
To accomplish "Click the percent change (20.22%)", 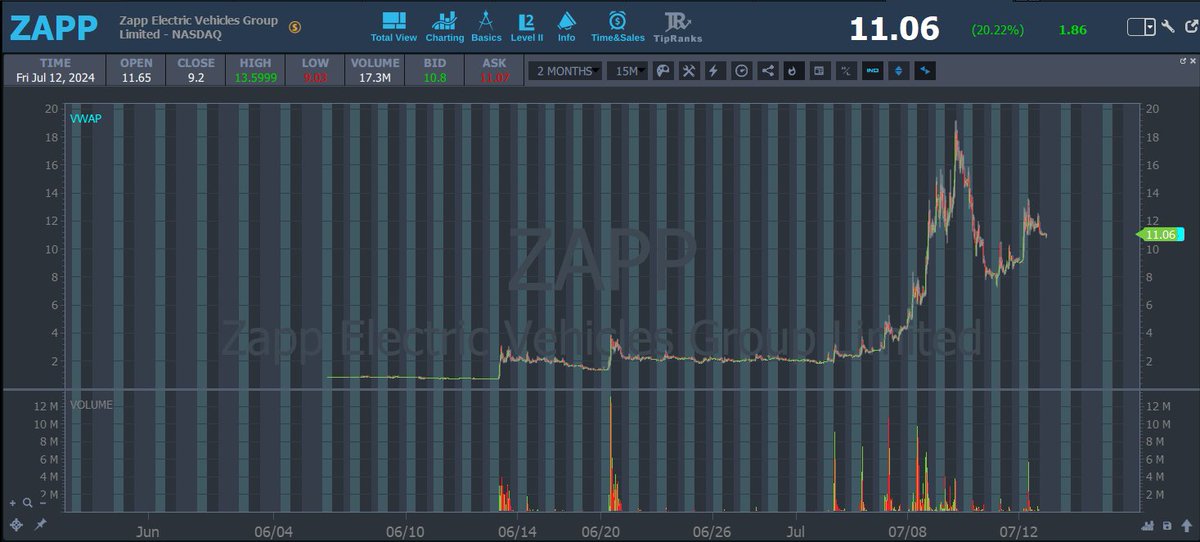I will point(998,30).
